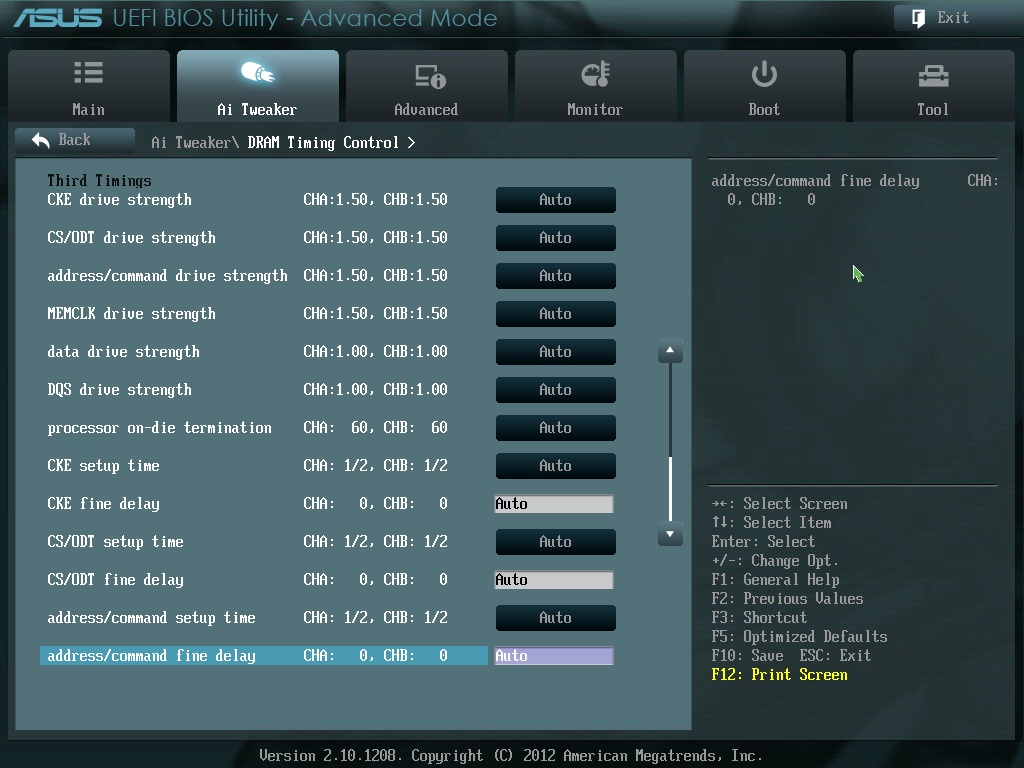Click the Tool tab printer icon
The image size is (1024, 768).
click(x=933, y=76)
